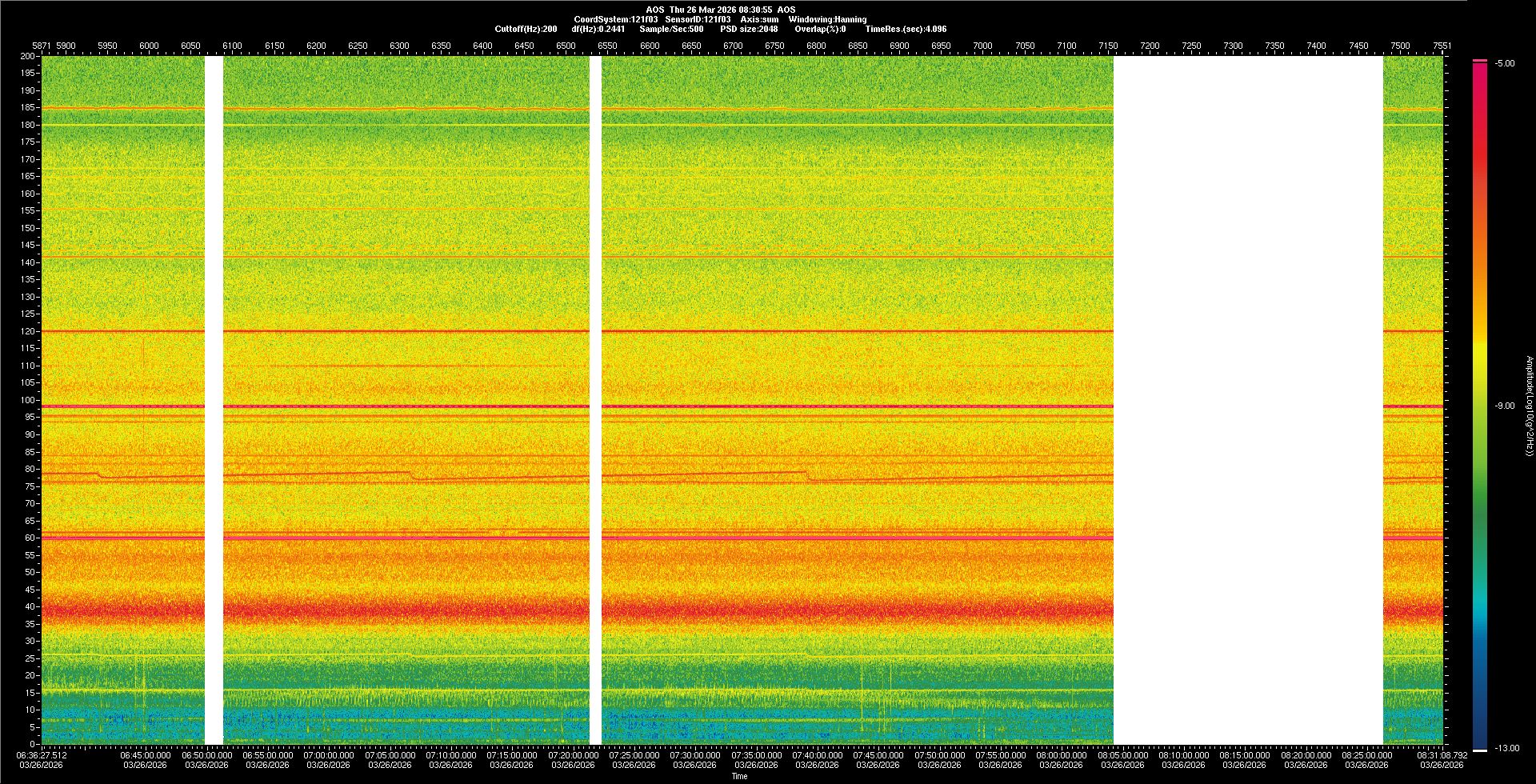Click the TimeRes.(sec):4.096 header text
This screenshot has width=1536, height=784.
coord(905,29)
